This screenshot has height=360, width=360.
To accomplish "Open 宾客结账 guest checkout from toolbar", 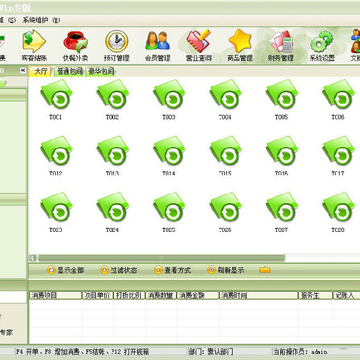I will [x=34, y=46].
